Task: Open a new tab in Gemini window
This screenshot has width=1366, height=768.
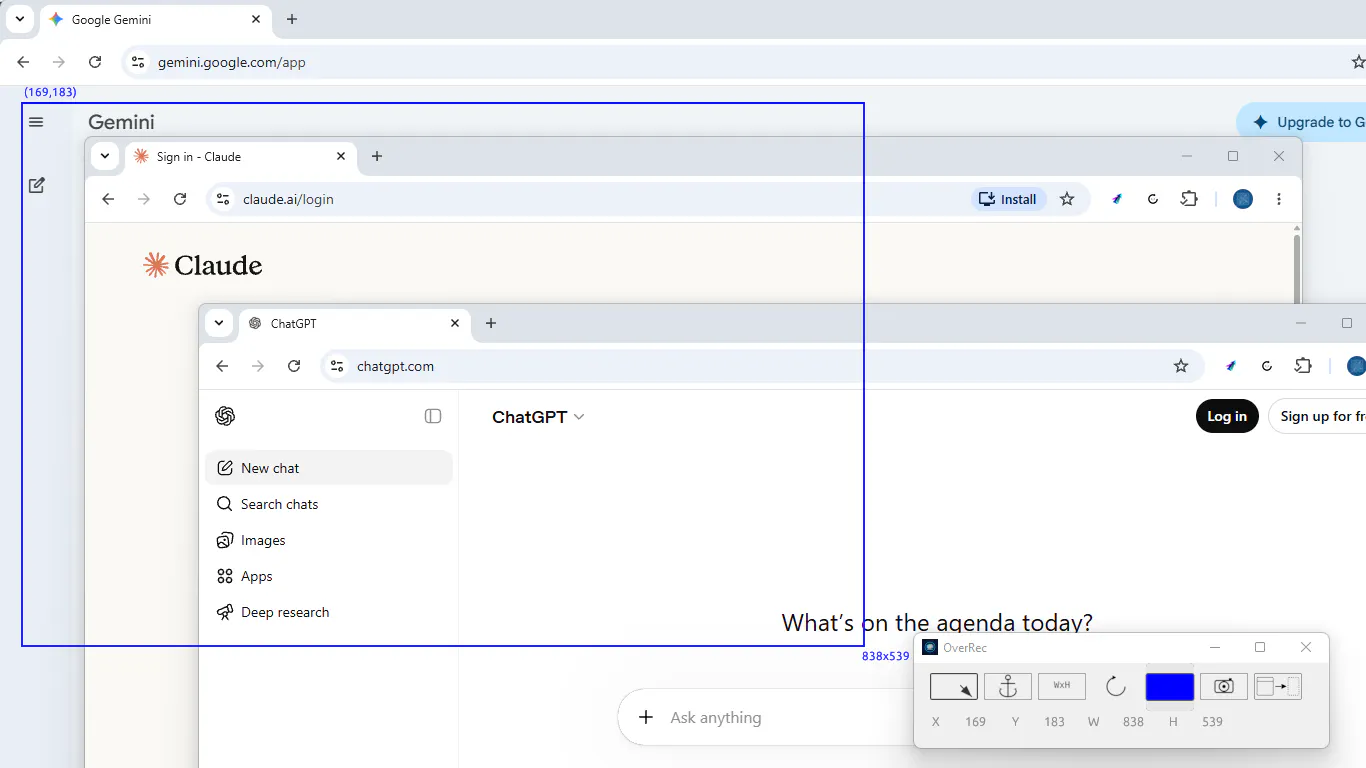Action: pos(292,19)
